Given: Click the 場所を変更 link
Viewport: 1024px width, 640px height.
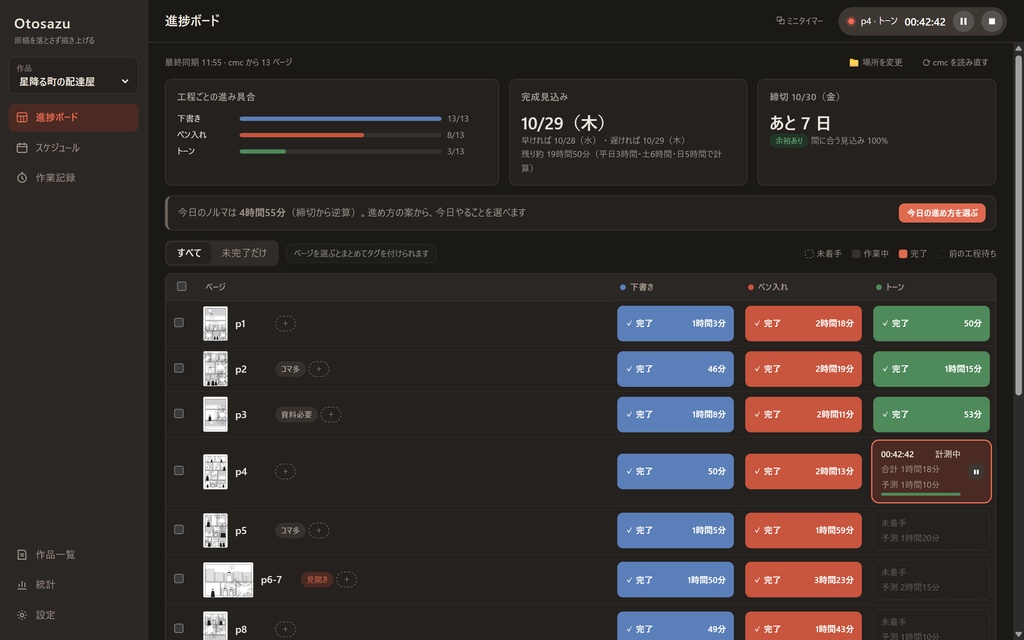Looking at the screenshot, I should coord(876,63).
